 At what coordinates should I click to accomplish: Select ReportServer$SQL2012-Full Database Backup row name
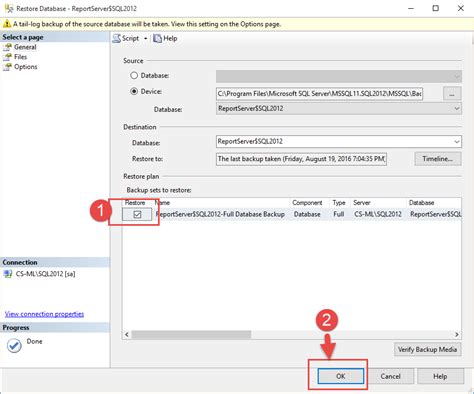[220, 214]
